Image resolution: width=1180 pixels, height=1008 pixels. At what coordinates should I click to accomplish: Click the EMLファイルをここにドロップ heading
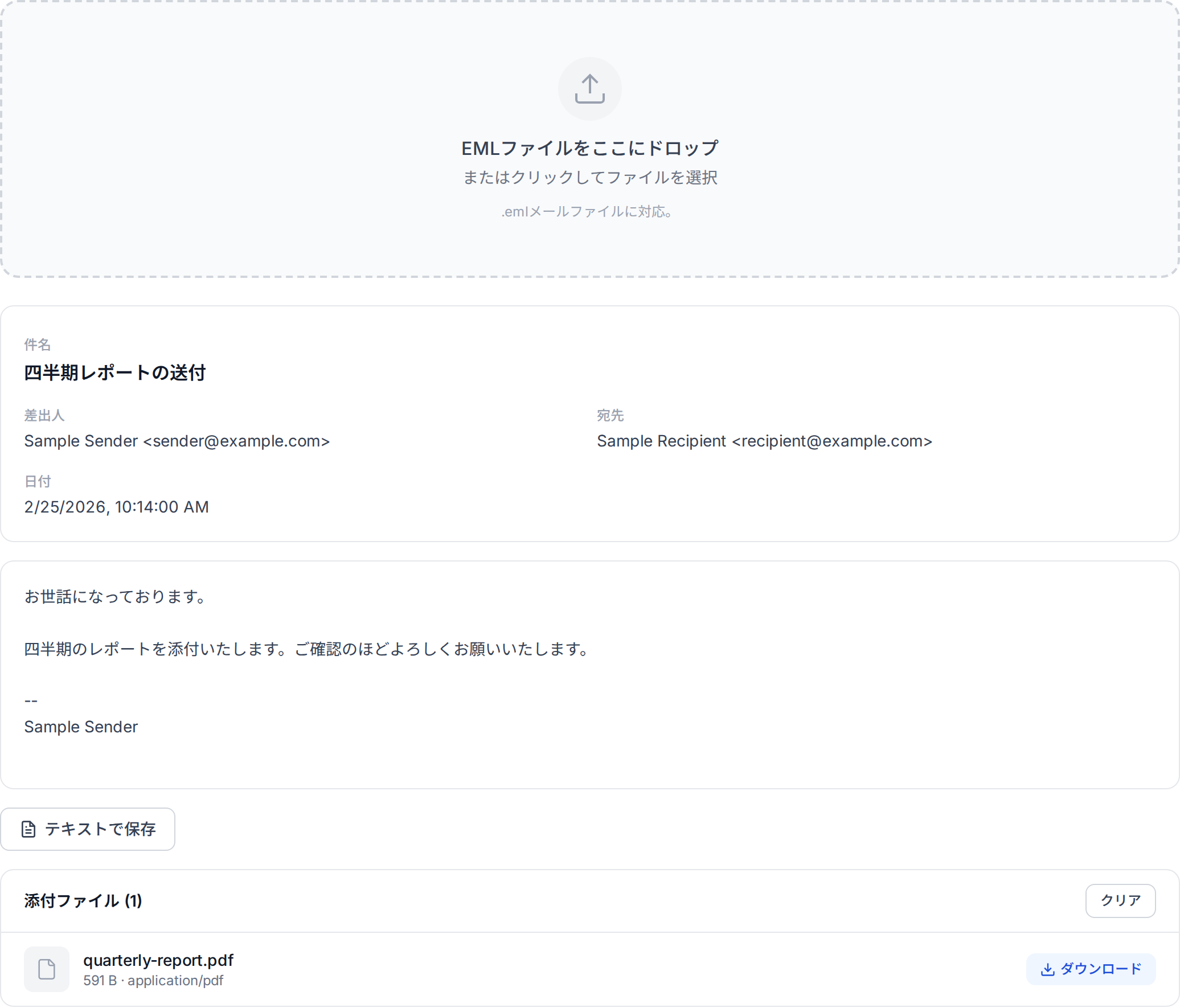coord(589,148)
